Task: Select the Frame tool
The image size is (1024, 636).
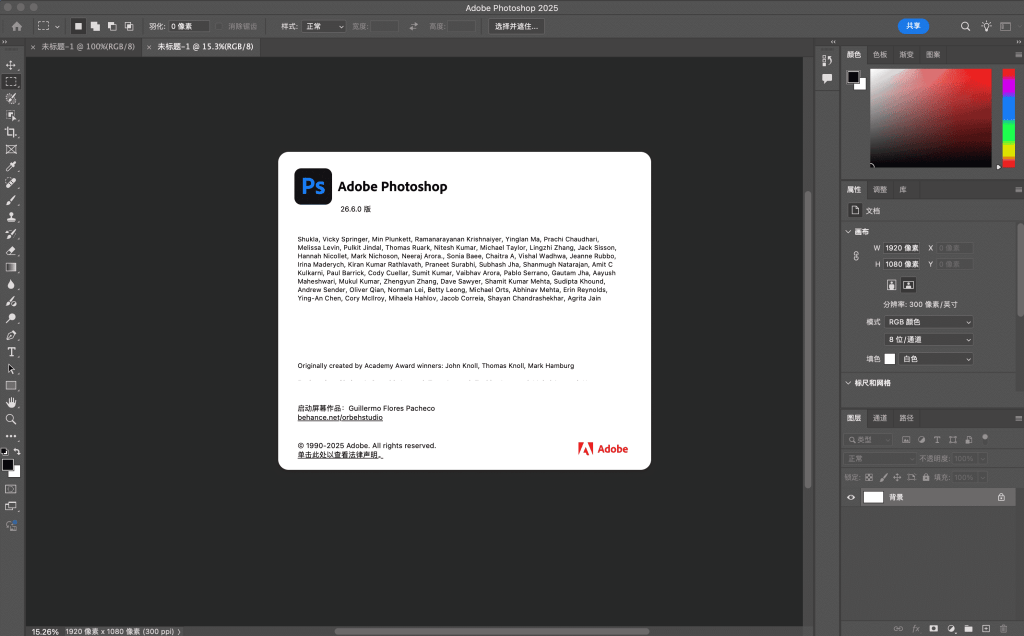Action: [x=11, y=150]
